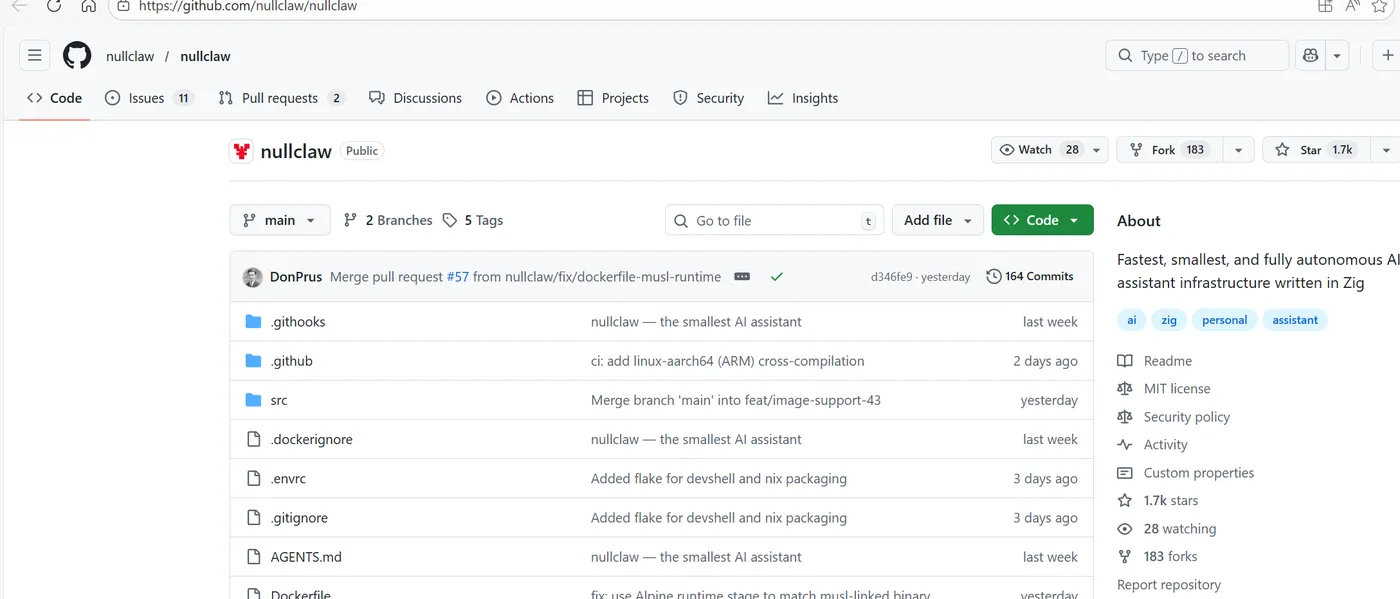This screenshot has width=1400, height=599.
Task: Open the main branch dropdown
Action: (x=280, y=220)
